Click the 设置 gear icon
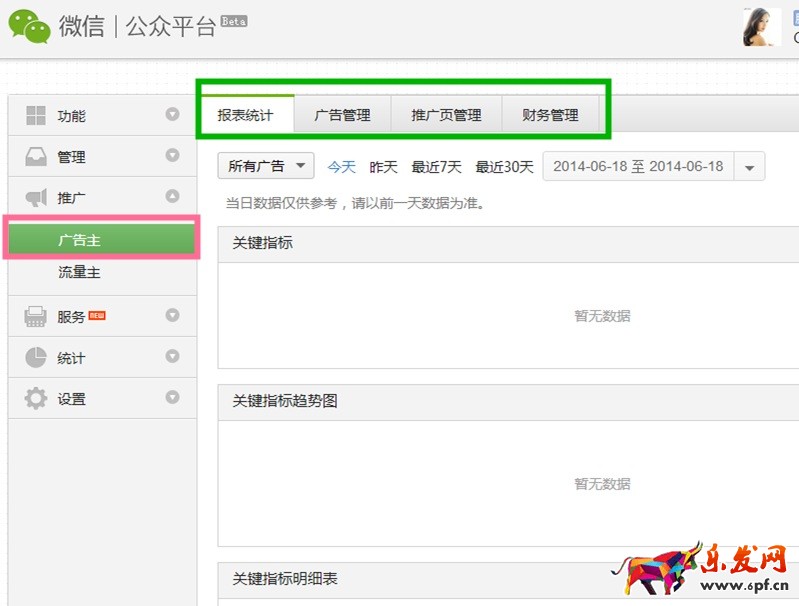 pos(36,399)
